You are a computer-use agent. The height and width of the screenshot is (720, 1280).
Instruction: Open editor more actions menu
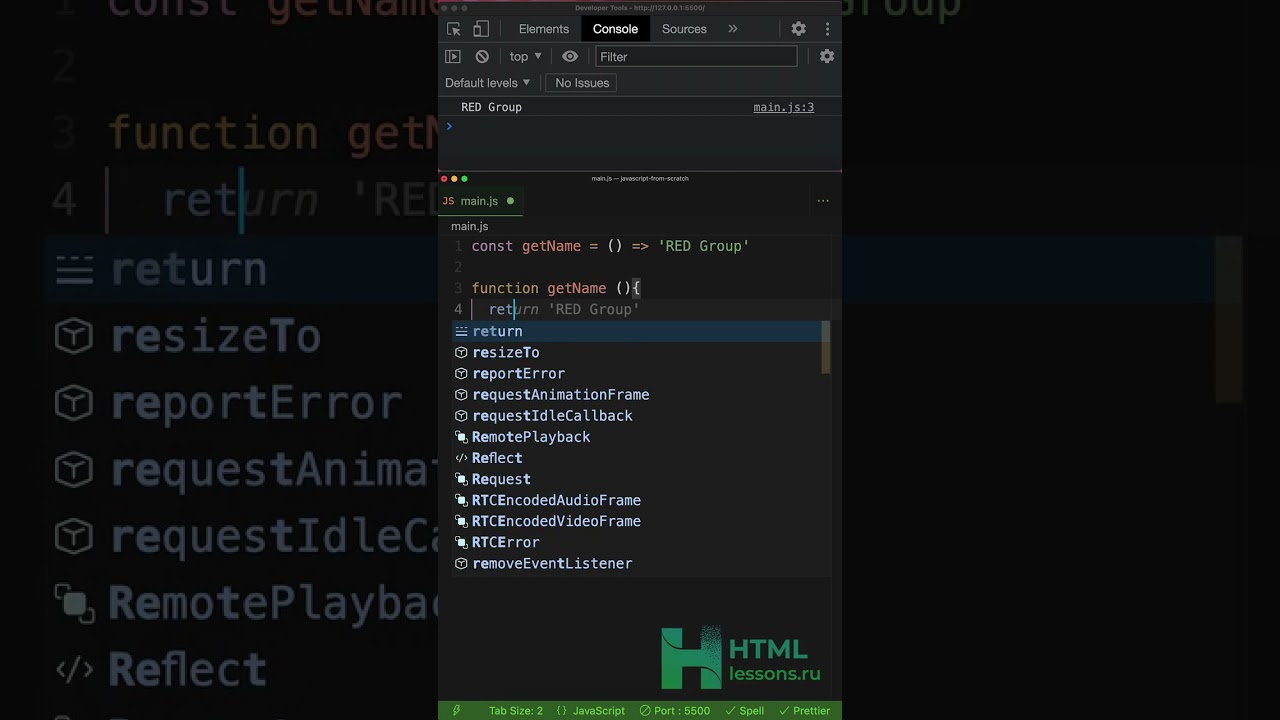pos(823,201)
